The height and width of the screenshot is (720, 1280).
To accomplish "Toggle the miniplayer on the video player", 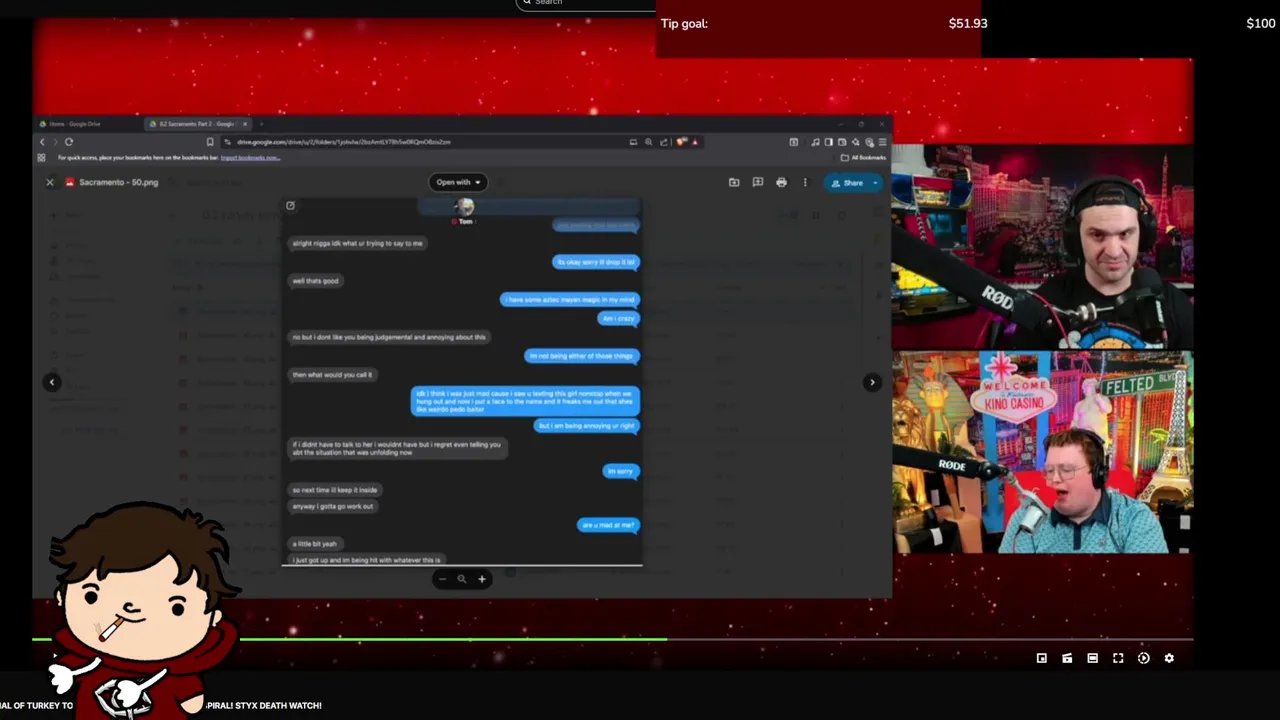I will click(1042, 658).
